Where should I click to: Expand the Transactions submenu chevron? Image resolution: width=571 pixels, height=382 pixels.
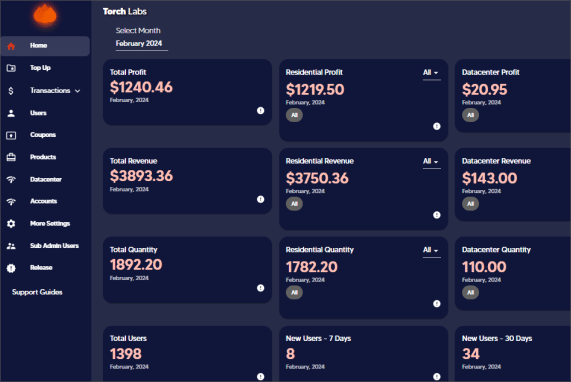pos(78,91)
